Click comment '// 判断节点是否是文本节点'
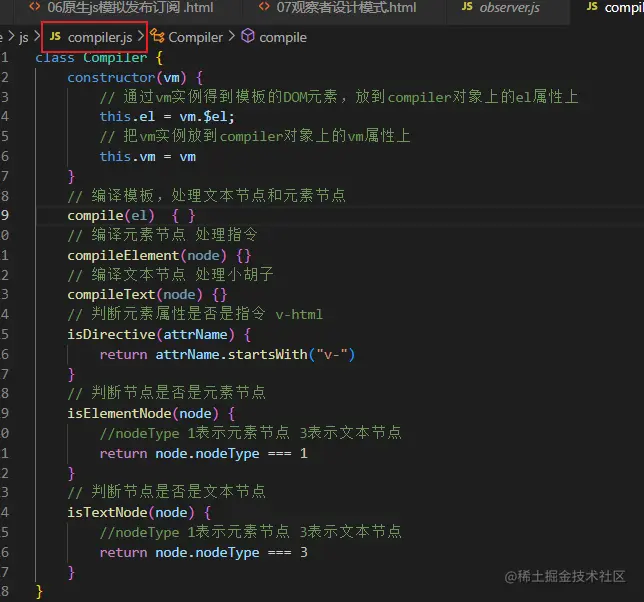Viewport: 644px width, 602px height. (x=166, y=492)
